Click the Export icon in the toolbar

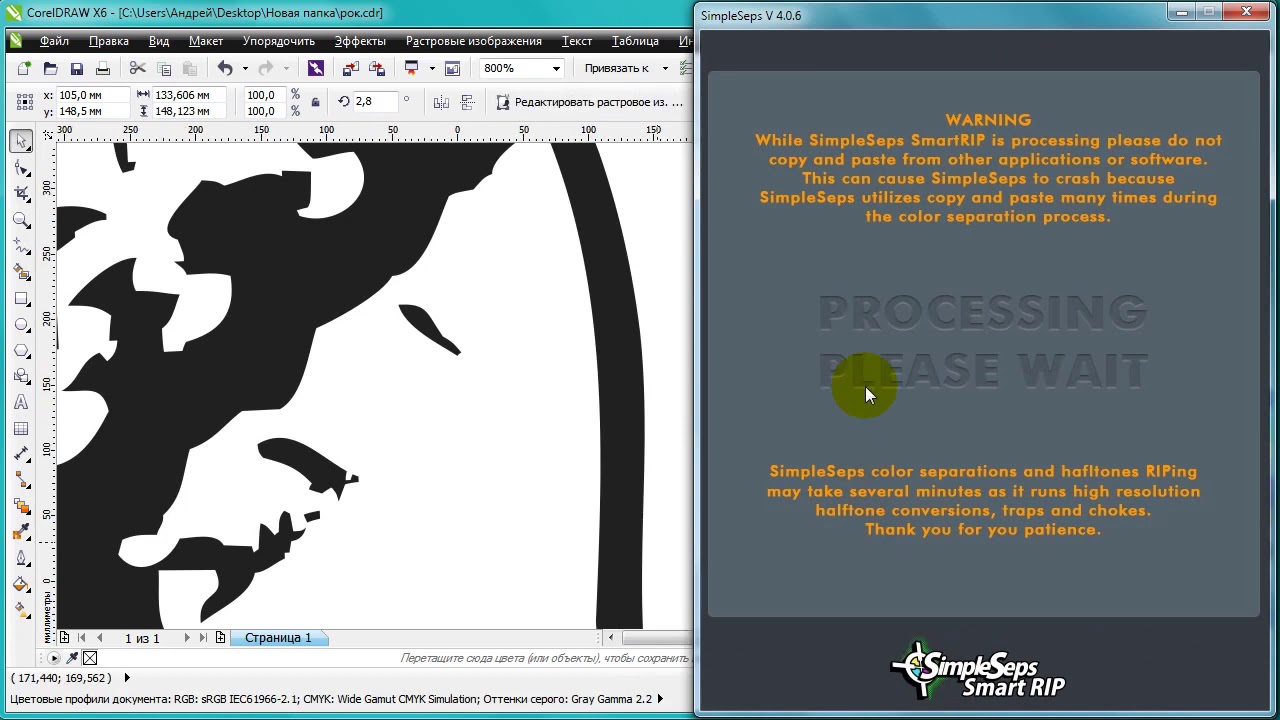(377, 69)
